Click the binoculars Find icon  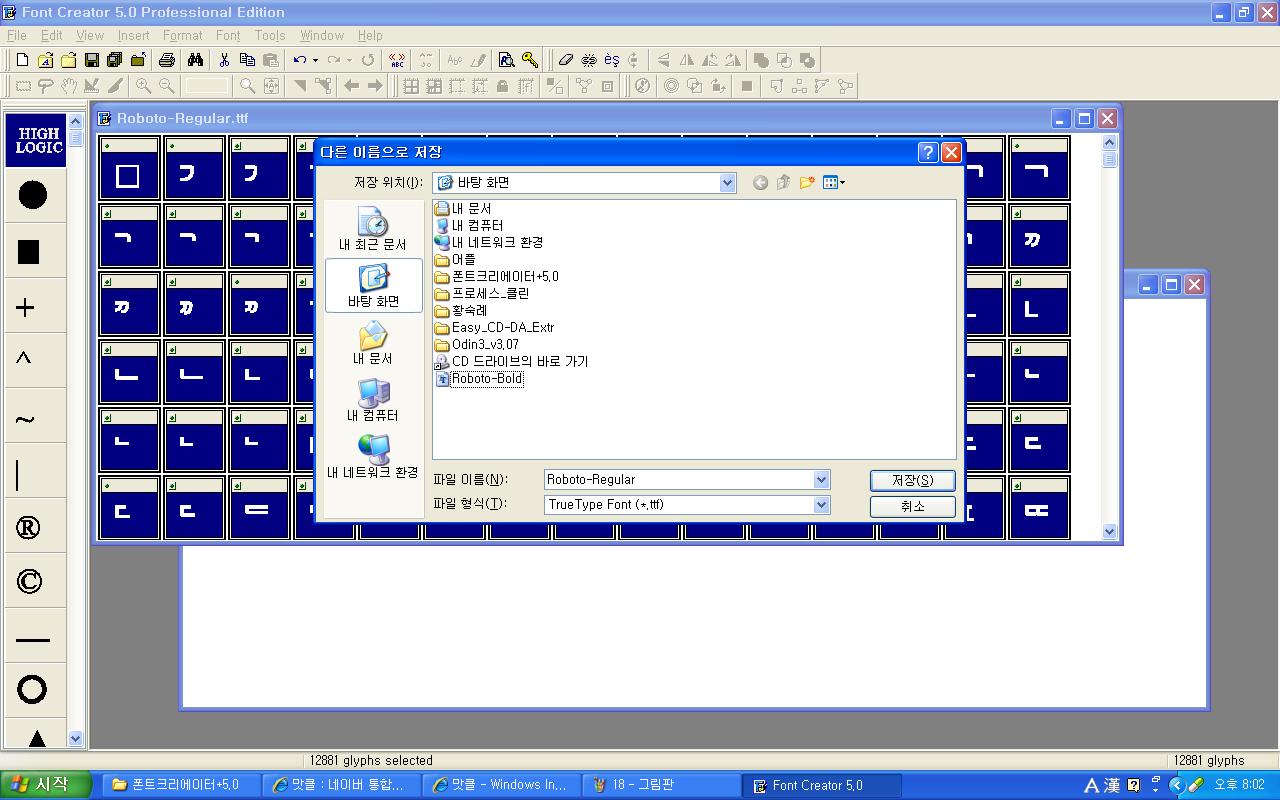[195, 60]
